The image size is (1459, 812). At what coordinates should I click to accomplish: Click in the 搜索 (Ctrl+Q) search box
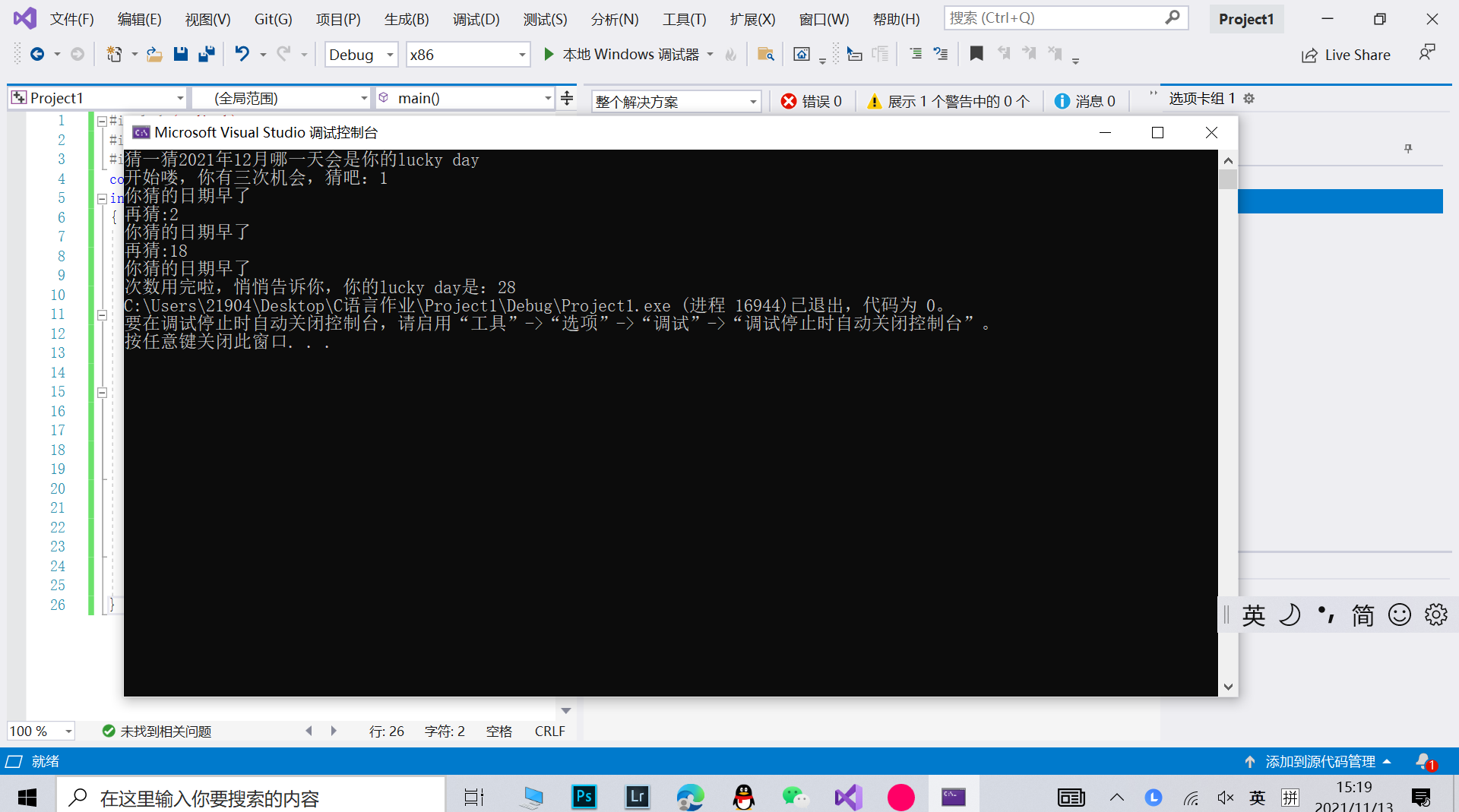click(x=1065, y=18)
